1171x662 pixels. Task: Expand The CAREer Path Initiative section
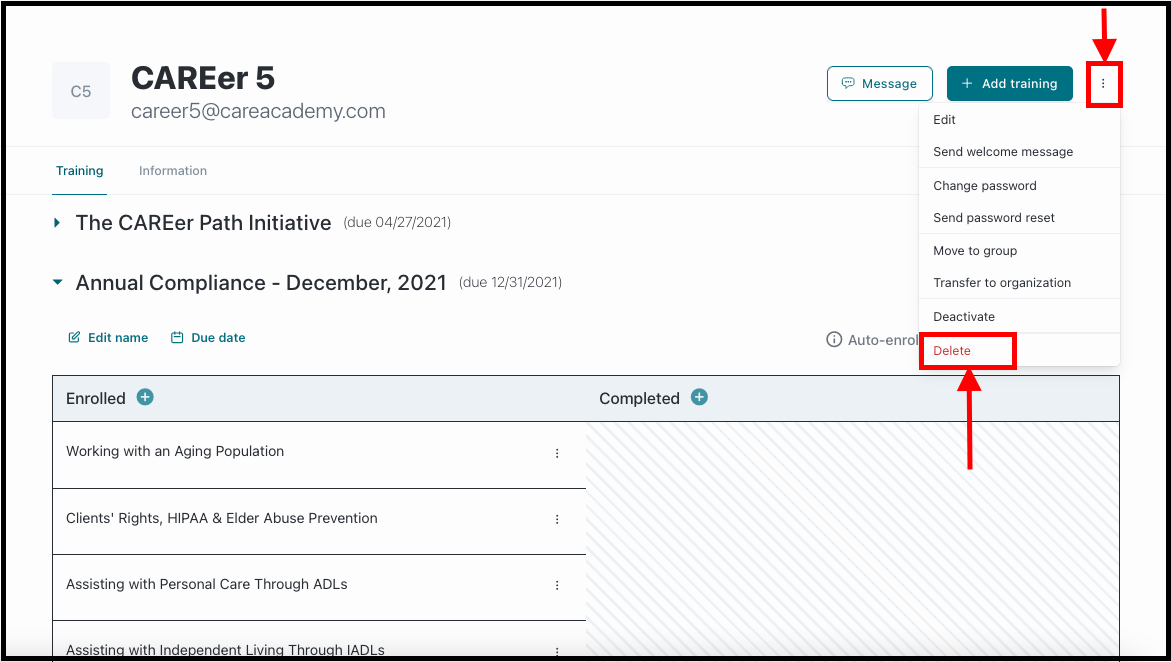pos(57,223)
